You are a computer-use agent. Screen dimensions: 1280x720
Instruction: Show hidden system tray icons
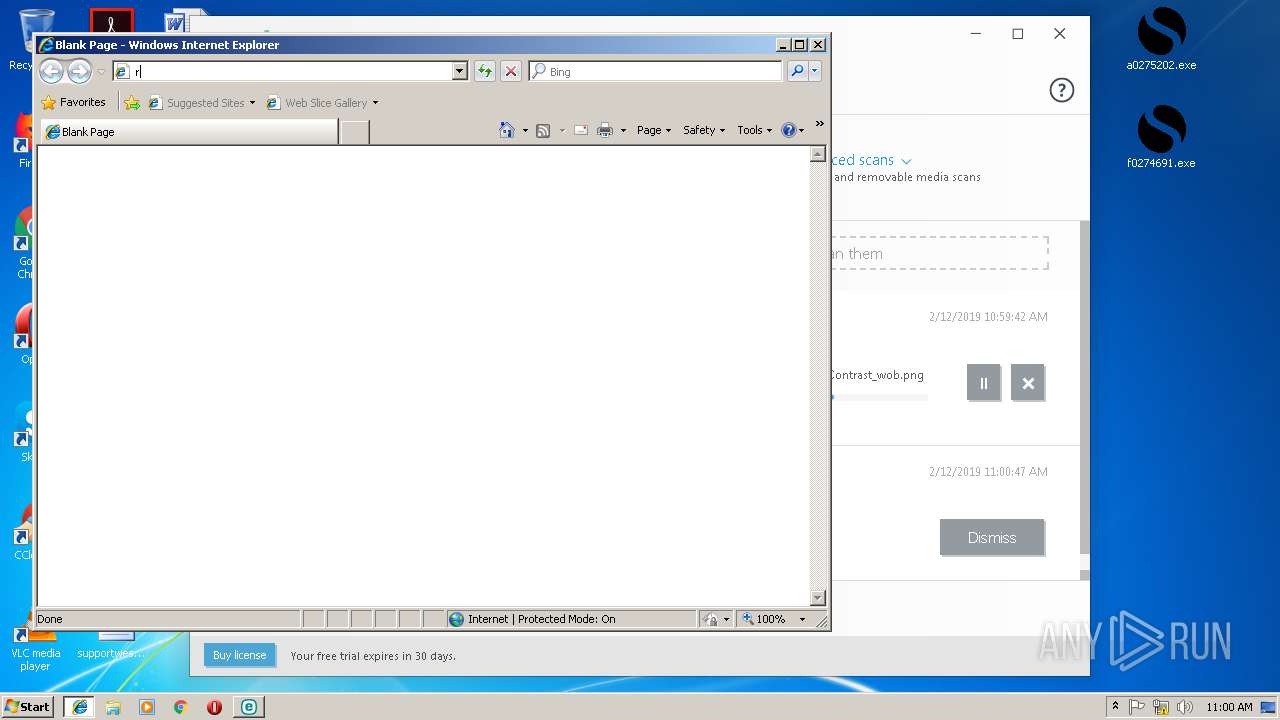(1115, 707)
